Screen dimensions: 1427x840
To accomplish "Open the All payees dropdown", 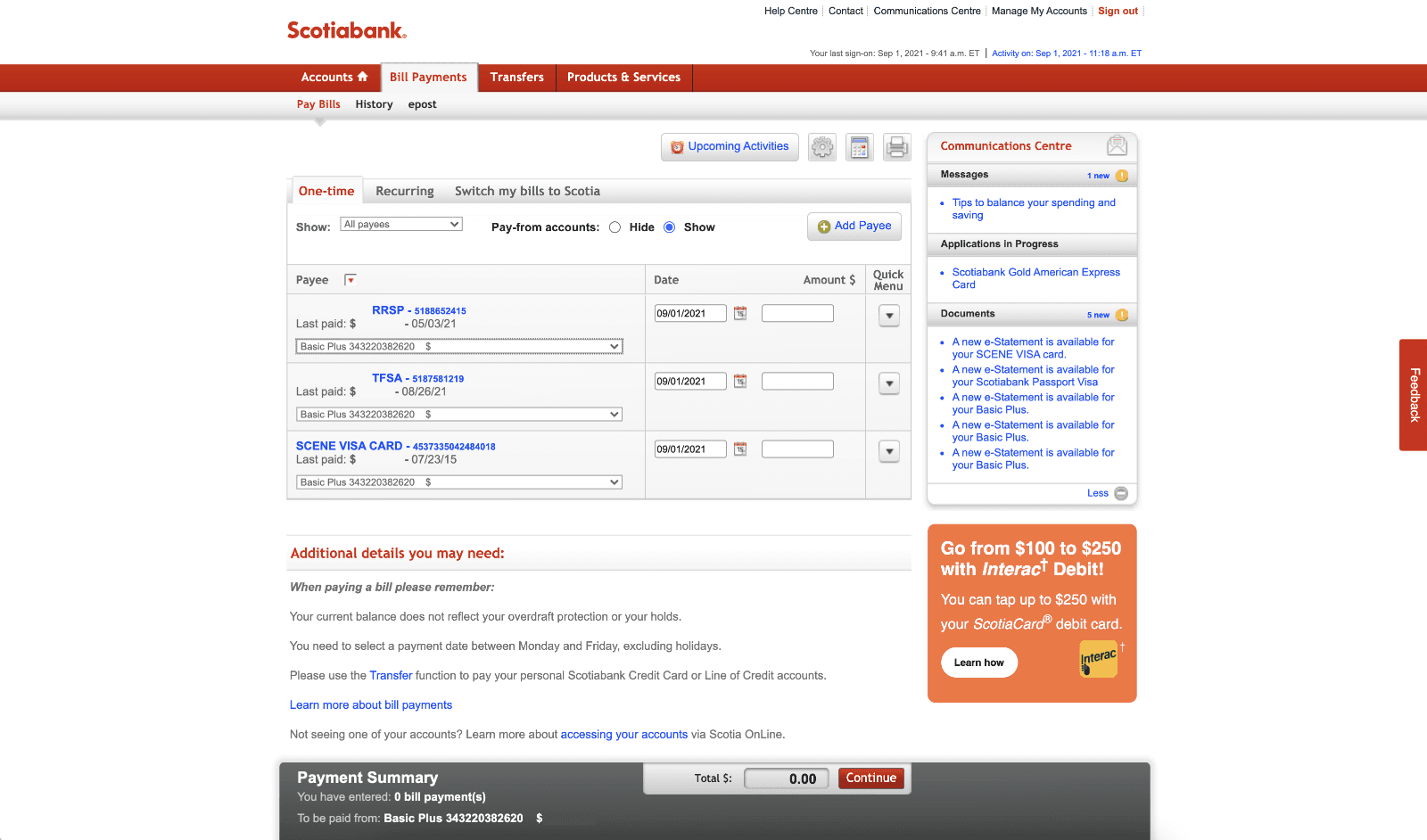I will [401, 225].
